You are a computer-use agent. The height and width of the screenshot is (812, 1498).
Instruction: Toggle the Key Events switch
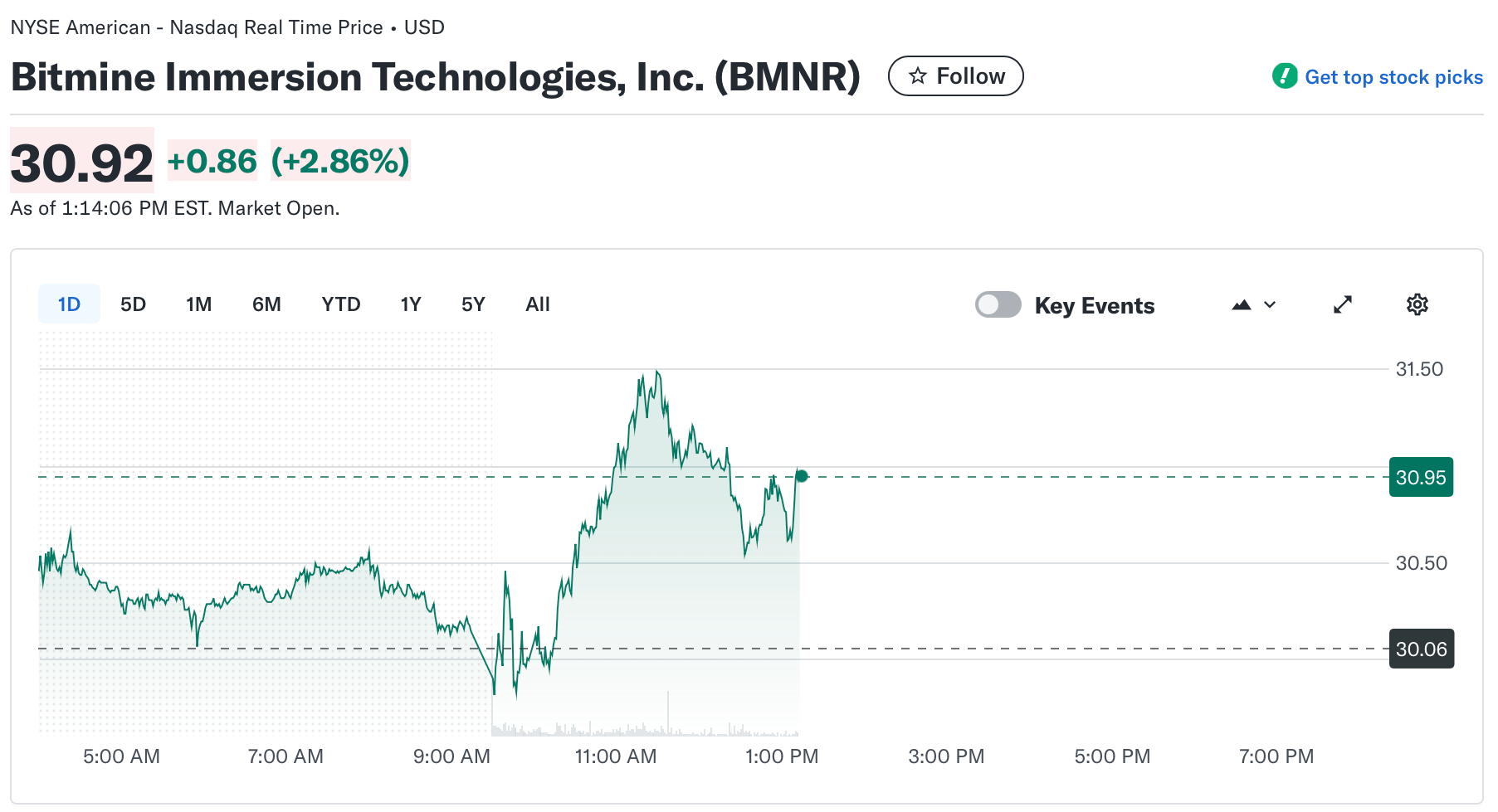tap(998, 304)
